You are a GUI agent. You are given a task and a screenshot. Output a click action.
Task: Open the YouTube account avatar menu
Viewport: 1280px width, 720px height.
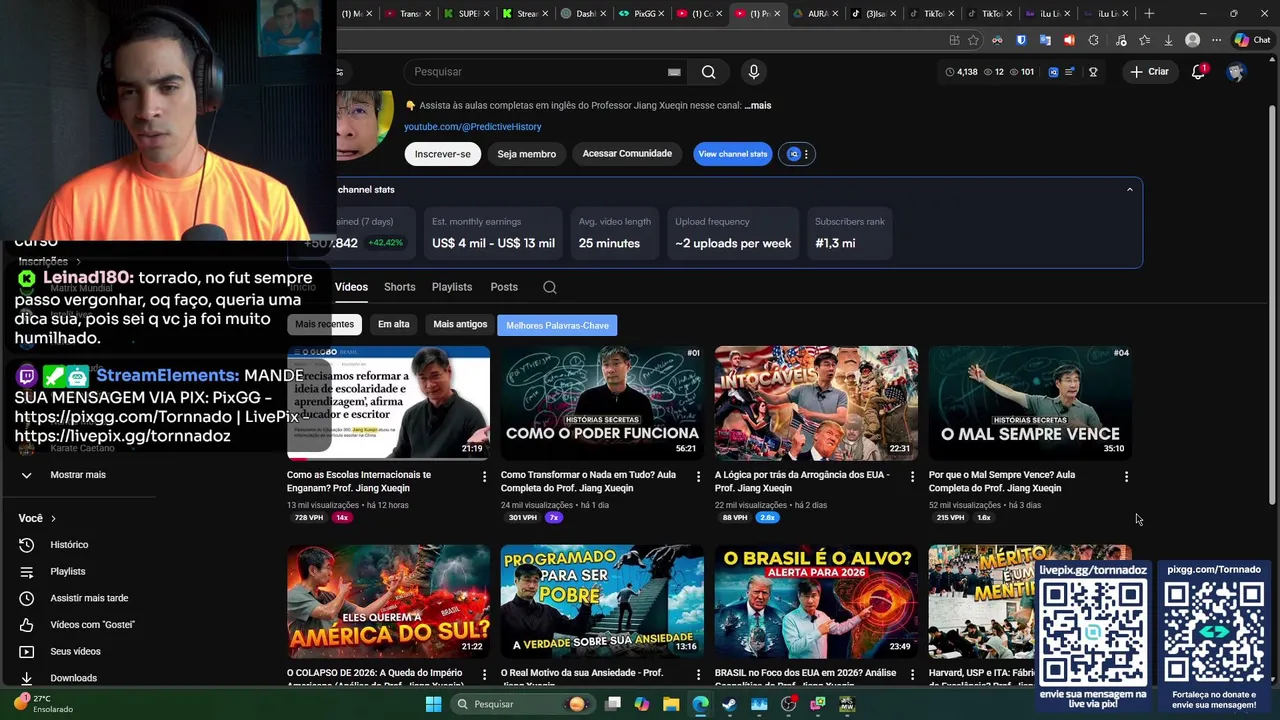(1236, 72)
